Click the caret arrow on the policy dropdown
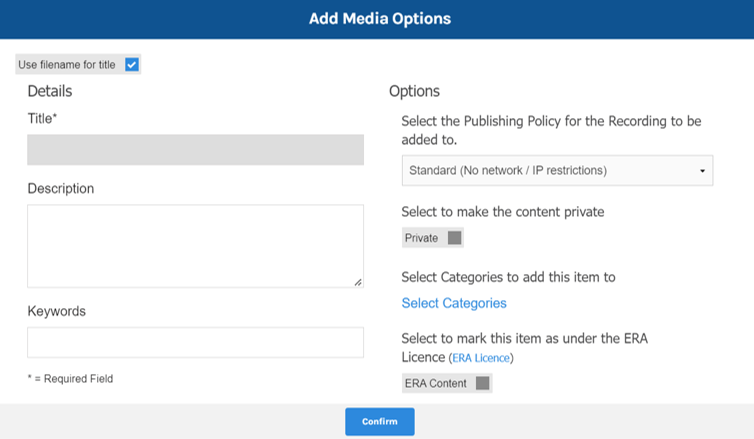Viewport: 754px width, 439px height. (702, 171)
